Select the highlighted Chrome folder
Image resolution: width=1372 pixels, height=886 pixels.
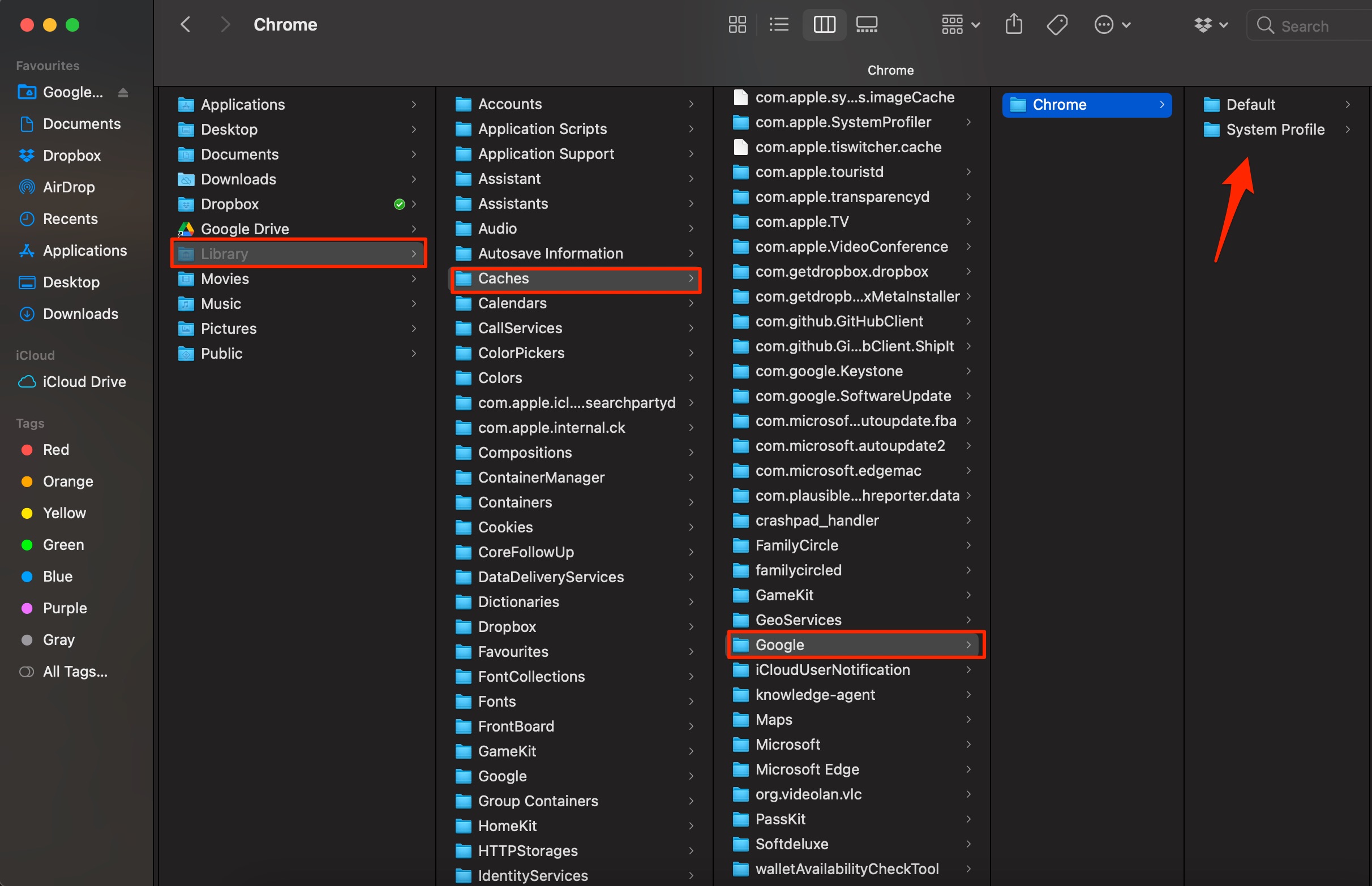[1087, 105]
